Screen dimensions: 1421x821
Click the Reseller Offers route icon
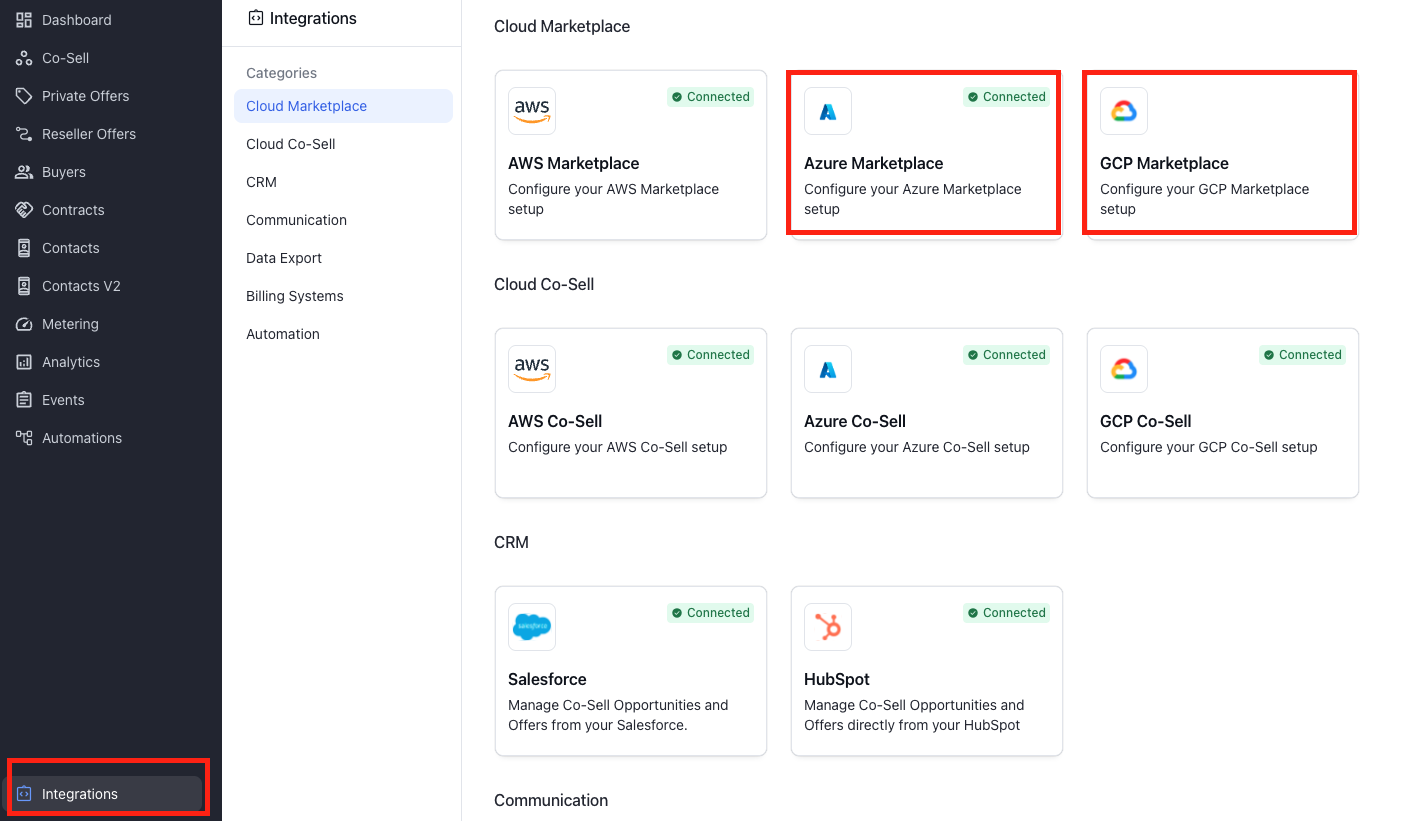tap(24, 134)
